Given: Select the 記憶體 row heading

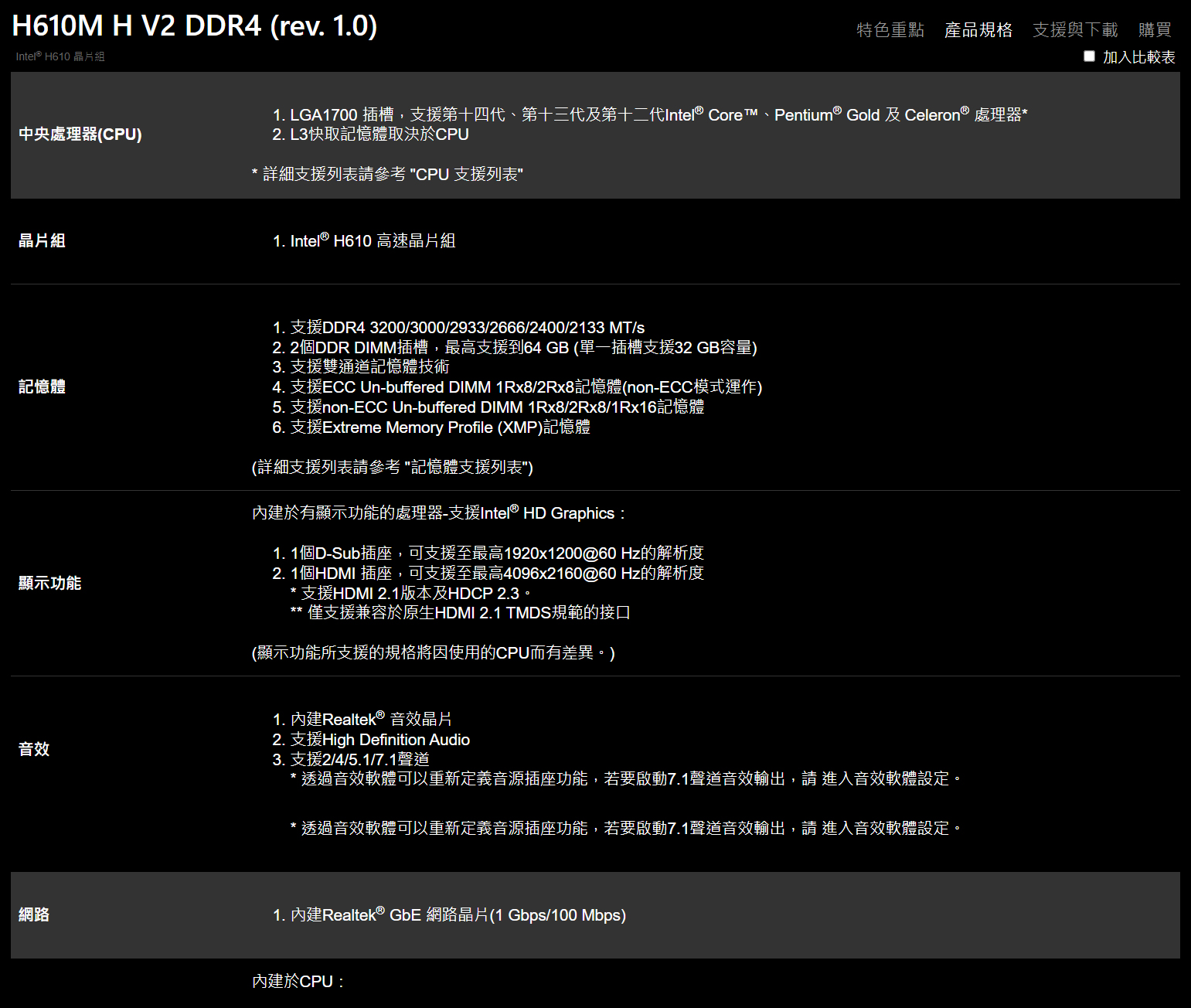Looking at the screenshot, I should point(42,387).
